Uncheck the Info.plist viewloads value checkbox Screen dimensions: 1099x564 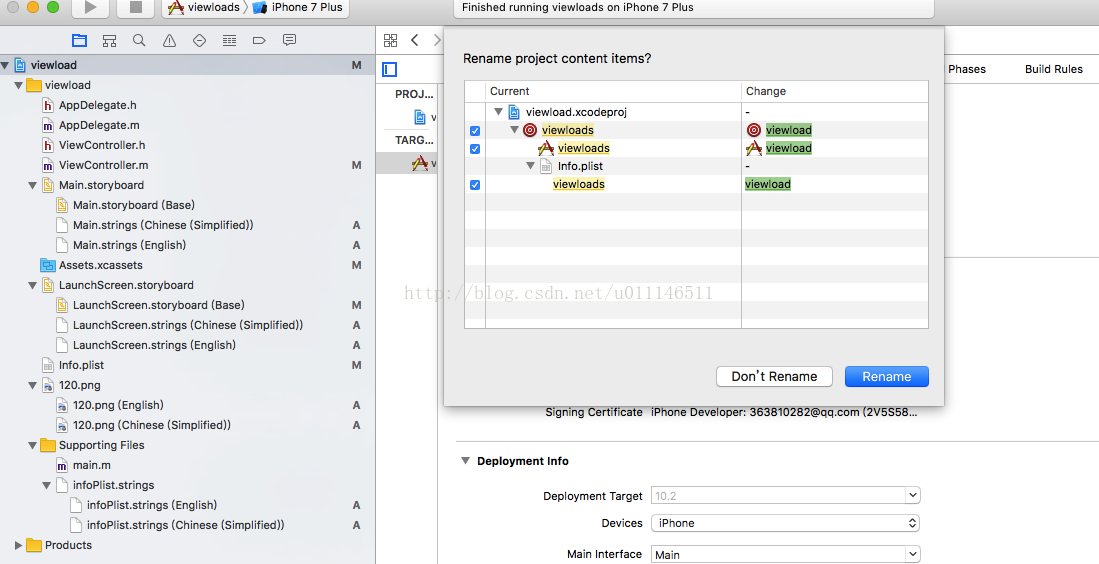click(x=475, y=185)
